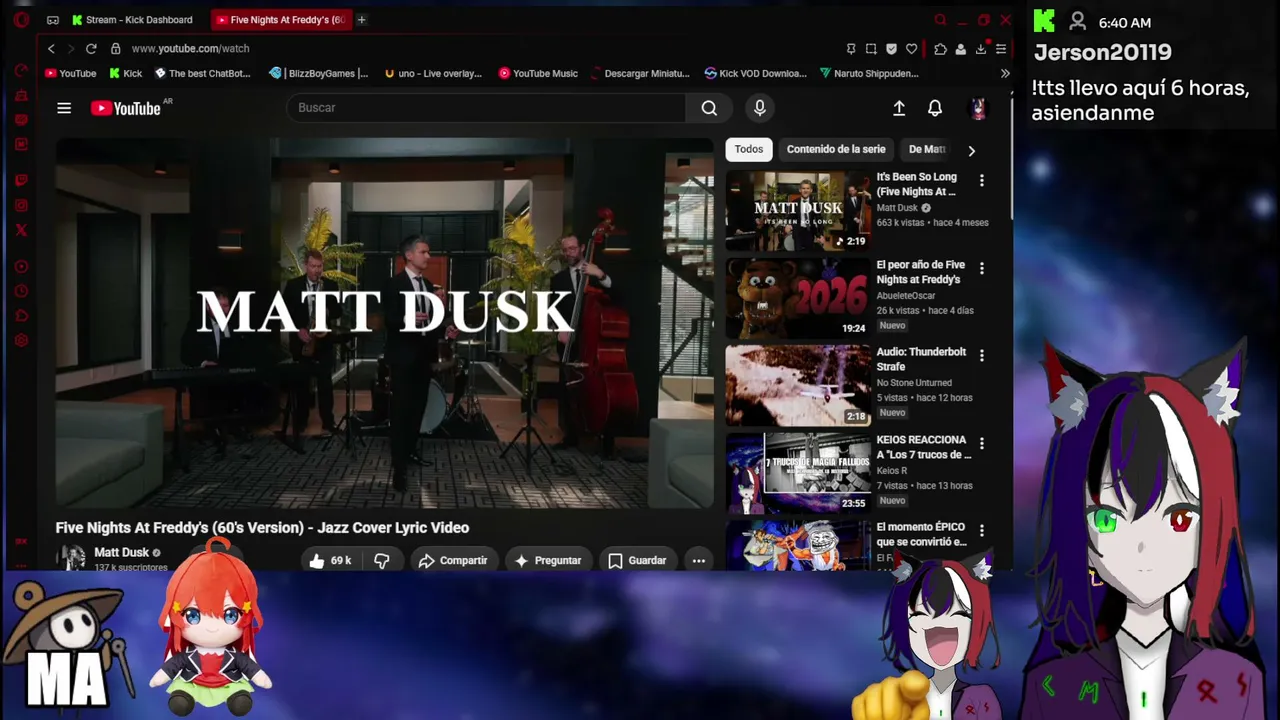Open X (Twitter) in the Opera sidebar

[21, 230]
